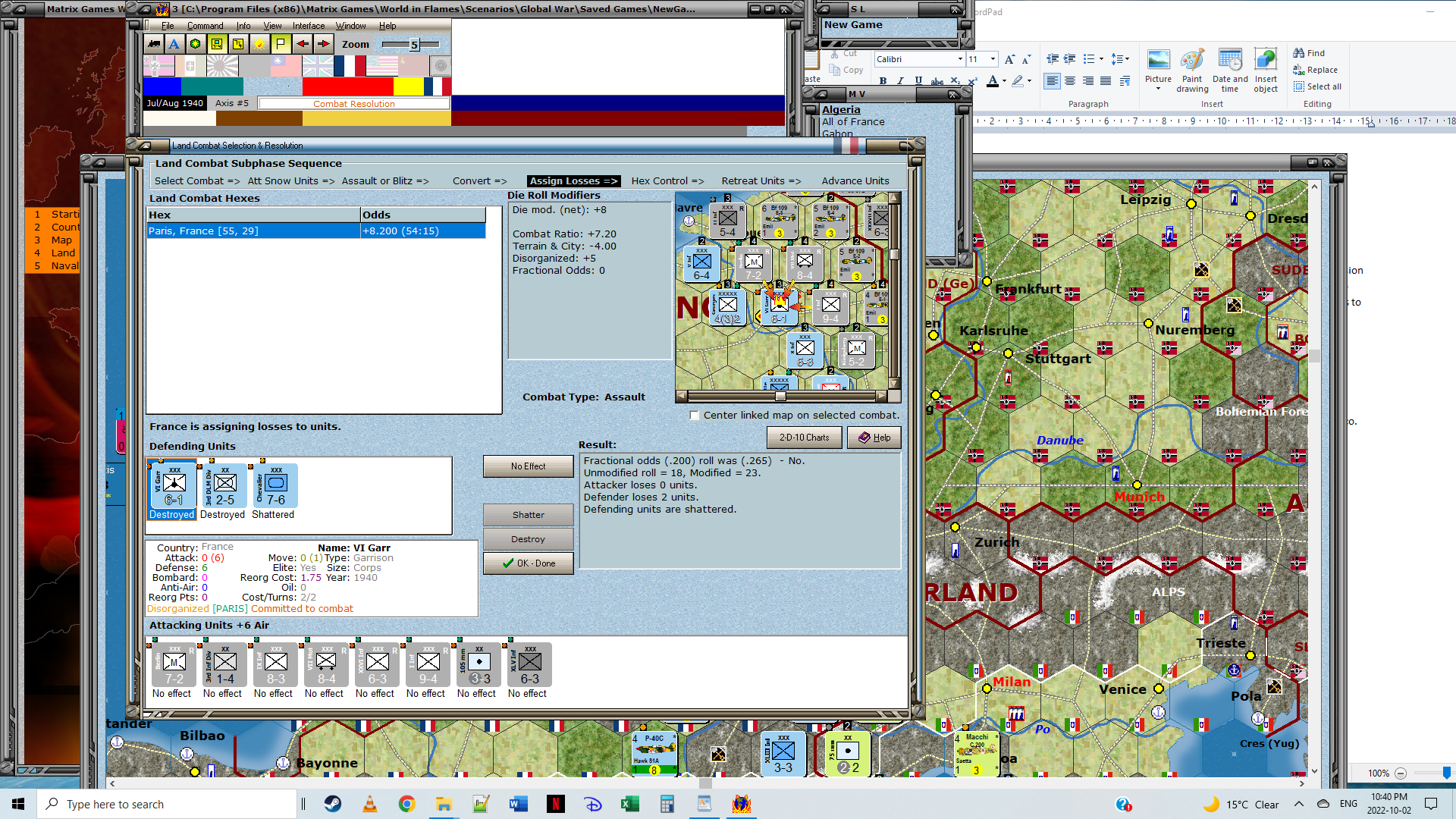Click the sun weather toolbar icon
This screenshot has width=1456, height=819.
point(259,44)
